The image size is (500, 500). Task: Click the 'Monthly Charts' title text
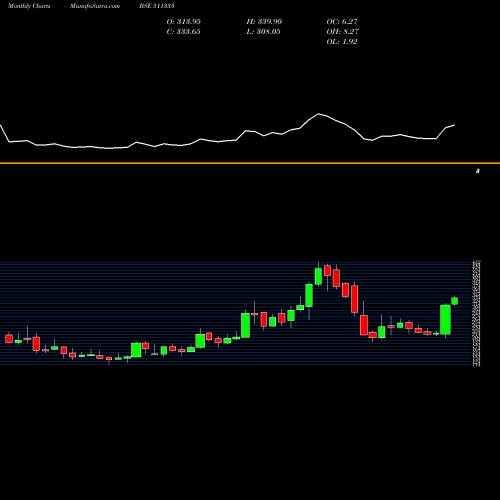point(29,6)
